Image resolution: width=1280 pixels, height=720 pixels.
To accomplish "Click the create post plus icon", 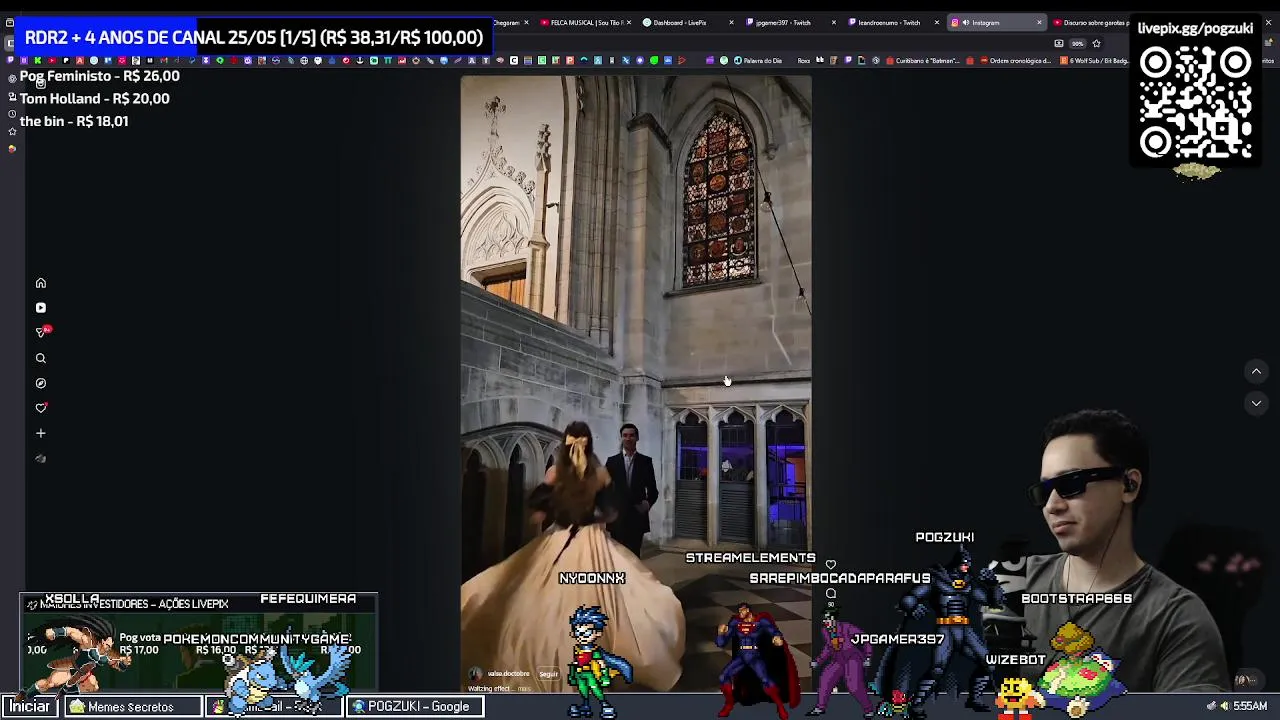I will point(41,433).
